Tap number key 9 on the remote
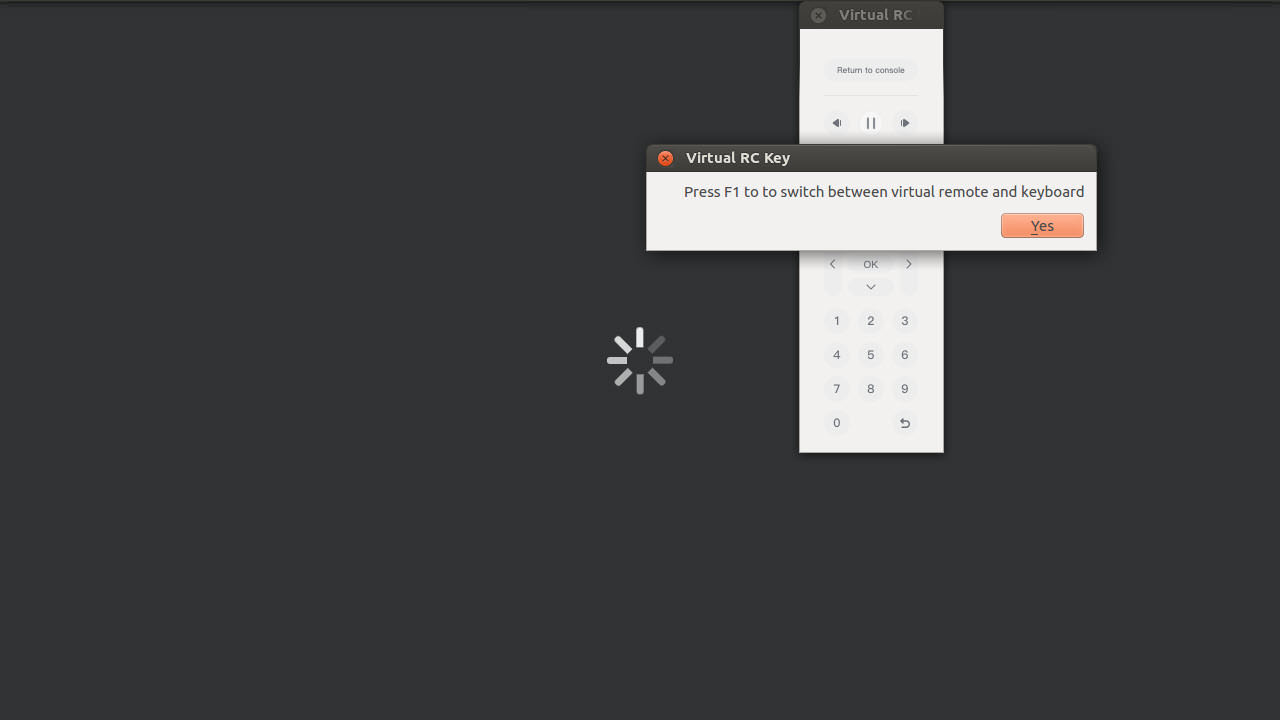Screen dimensions: 1280x720 [905, 389]
